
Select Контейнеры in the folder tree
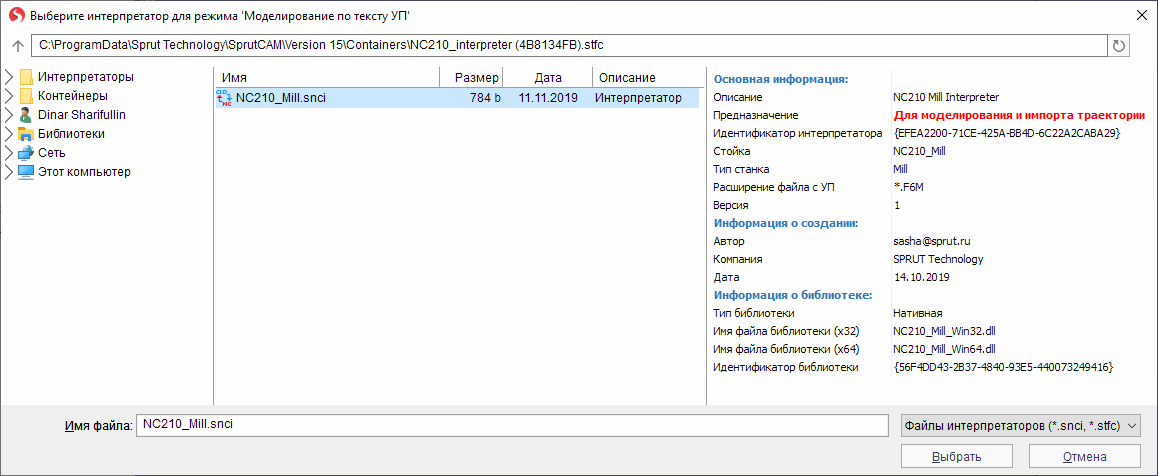73,96
